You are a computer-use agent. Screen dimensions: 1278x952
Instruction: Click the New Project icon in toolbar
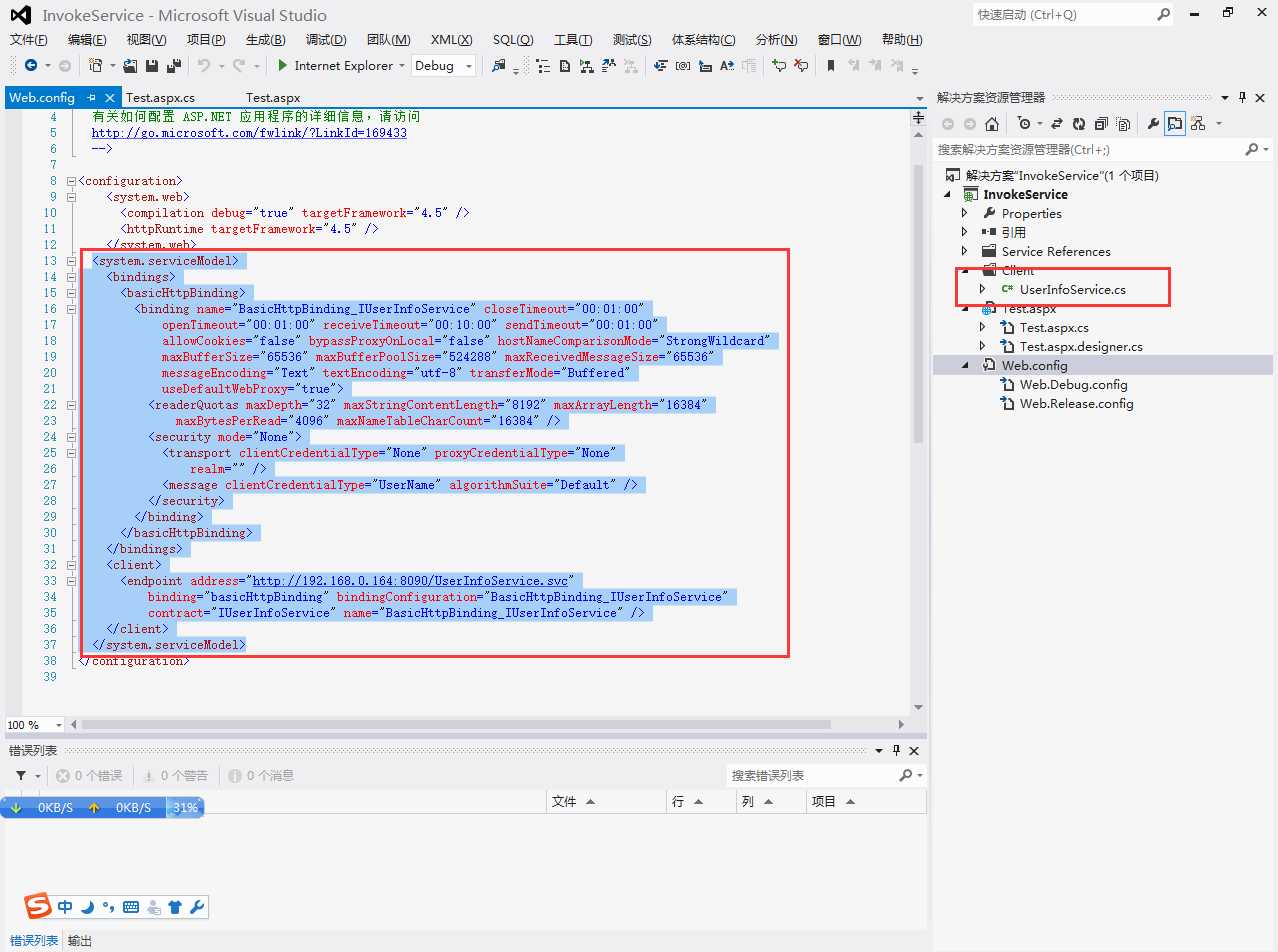pyautogui.click(x=96, y=66)
